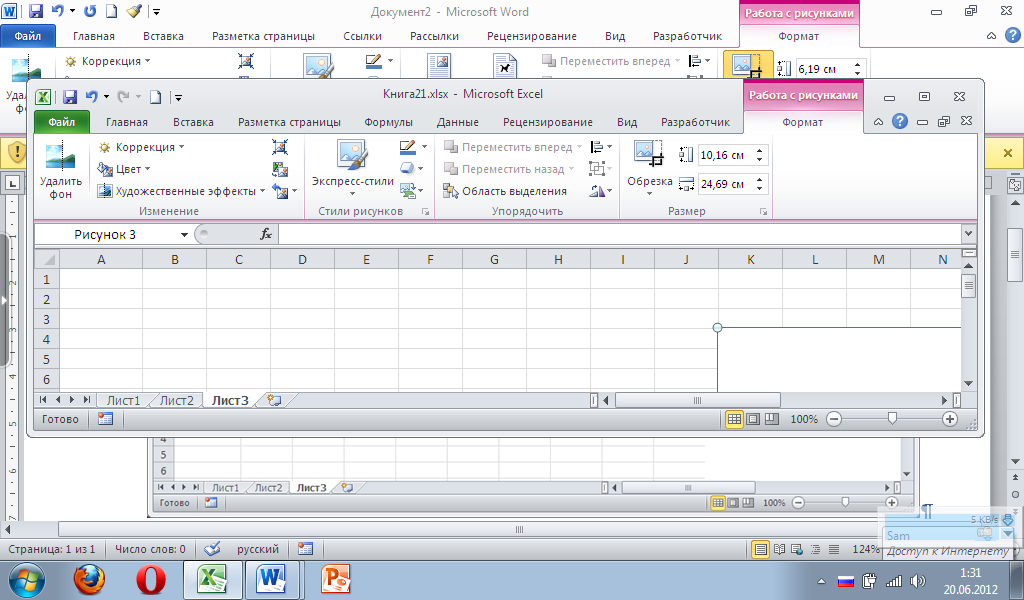This screenshot has width=1024, height=600.
Task: Open PowerPoint from the taskbar
Action: click(x=336, y=579)
